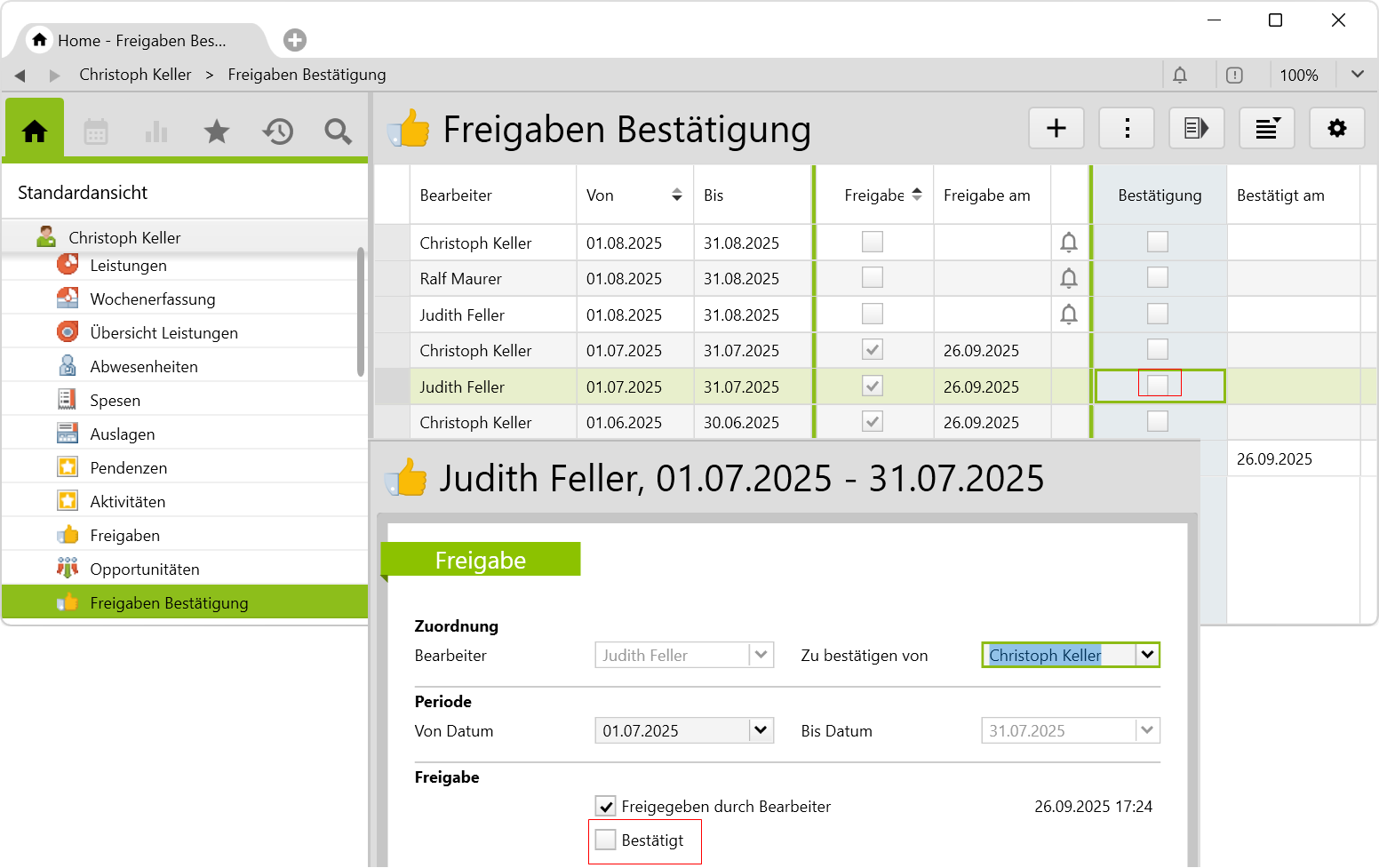Tick the Freigabe checkbox for Ralf Maurer
The width and height of the screenshot is (1379, 868).
click(x=873, y=278)
